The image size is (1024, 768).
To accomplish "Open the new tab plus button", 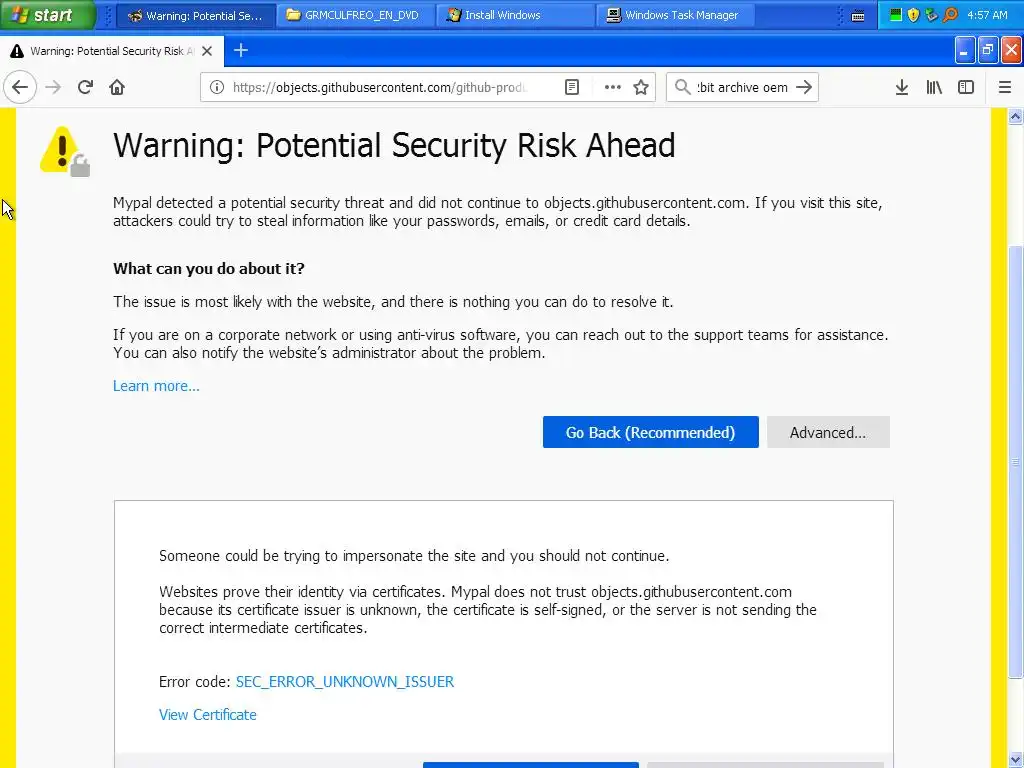I will click(x=240, y=50).
